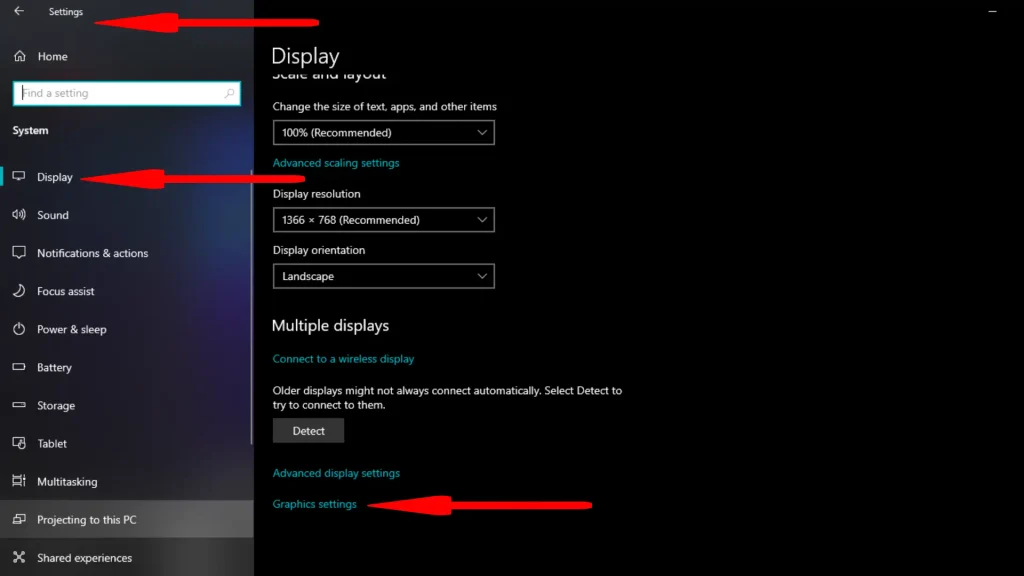Viewport: 1024px width, 576px height.
Task: Click the 'Change the size of text' label
Action: click(384, 106)
